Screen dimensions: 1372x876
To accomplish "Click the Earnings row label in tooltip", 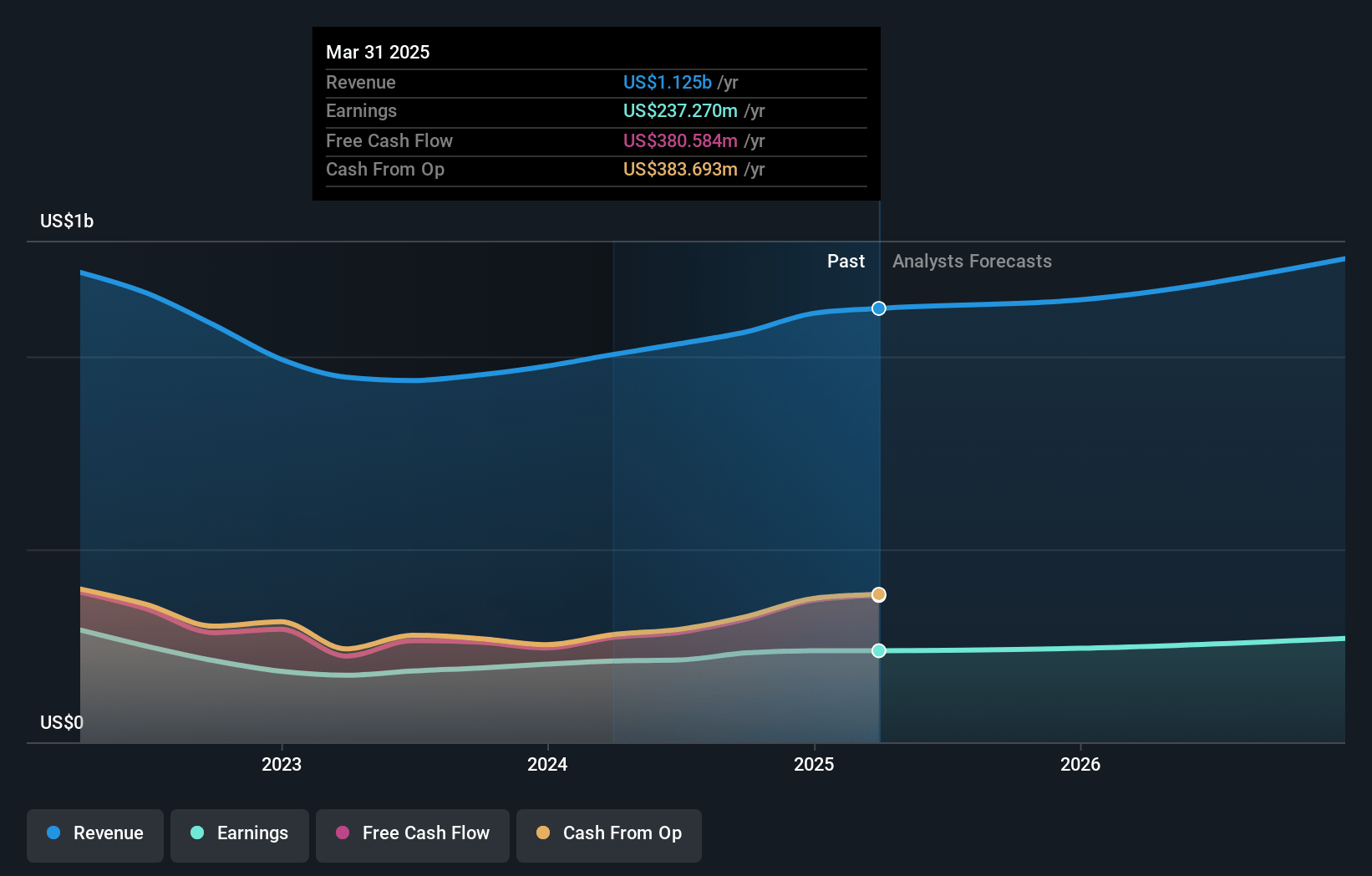I will [x=361, y=110].
